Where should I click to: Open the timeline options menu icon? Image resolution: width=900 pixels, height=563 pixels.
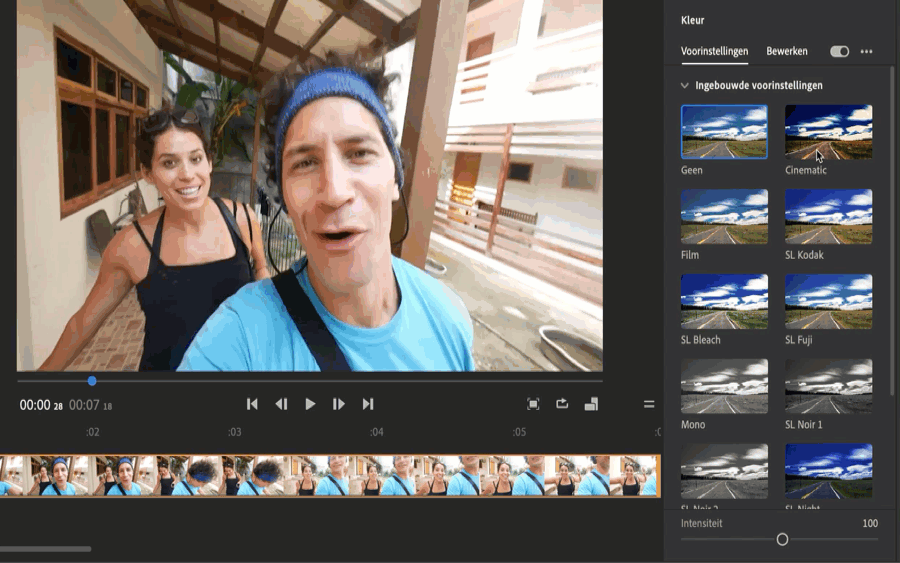click(649, 404)
